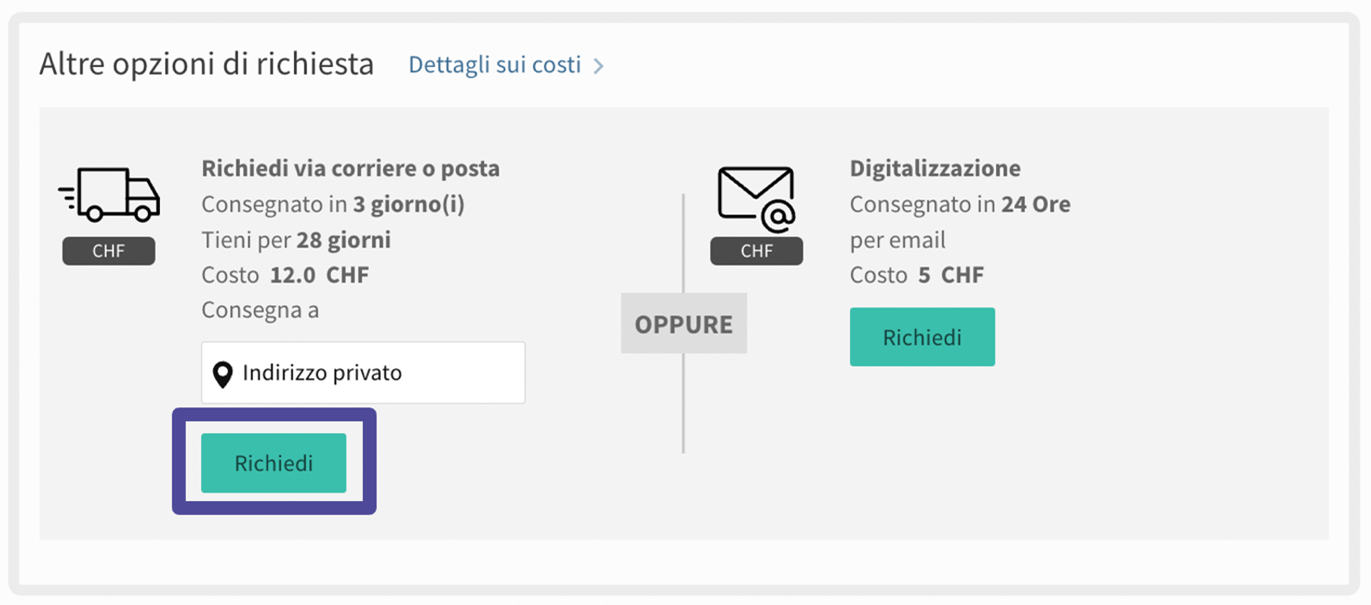The image size is (1371, 605).
Task: Click the email envelope digitization icon
Action: click(x=756, y=198)
